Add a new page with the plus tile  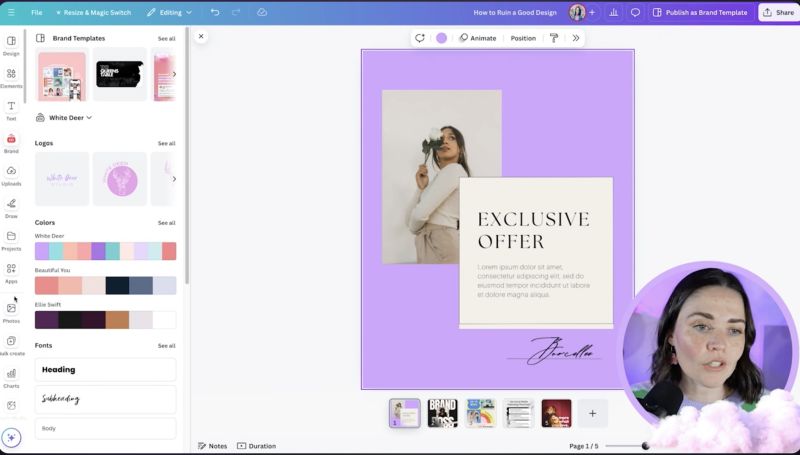tap(592, 413)
